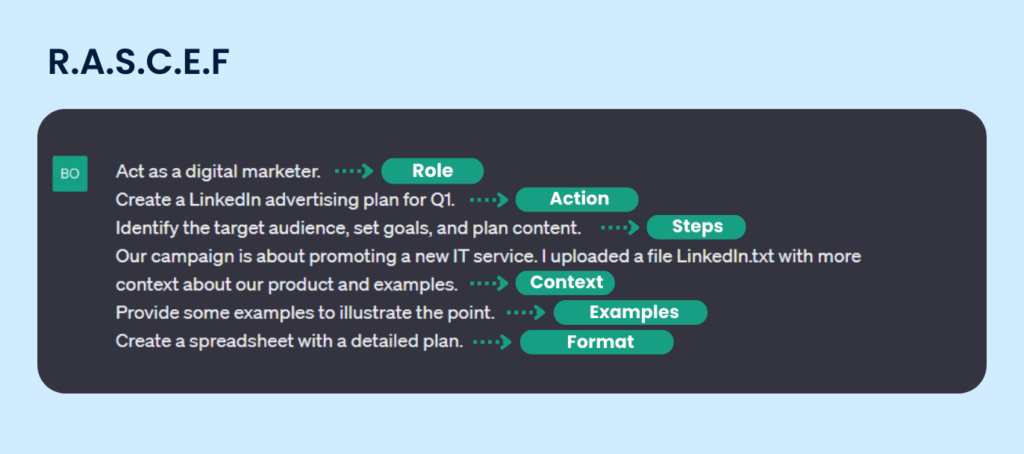Click the dotted arrow pointing to Format
Image resolution: width=1024 pixels, height=454 pixels.
pos(492,342)
